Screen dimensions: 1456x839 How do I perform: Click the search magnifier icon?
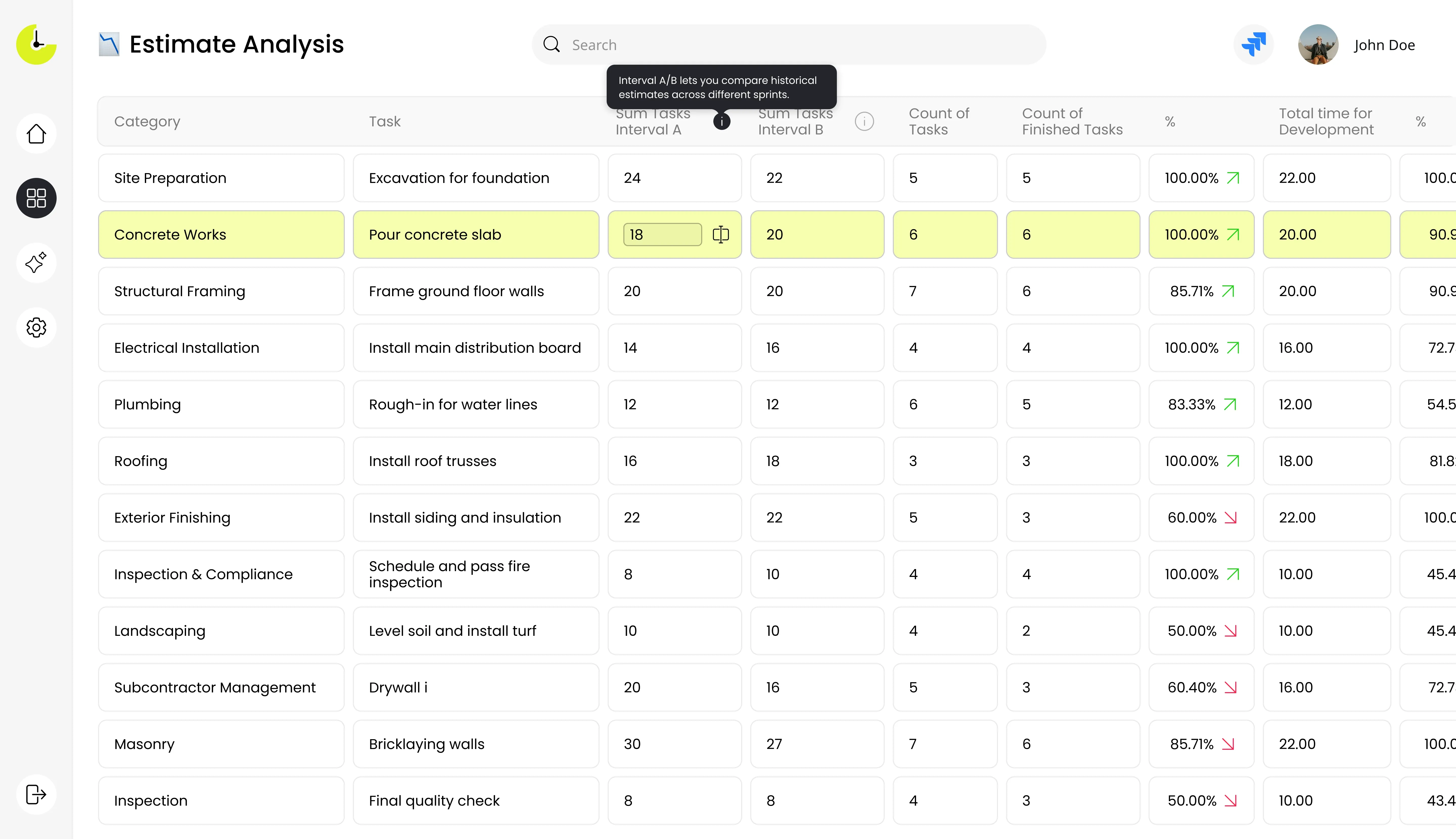click(552, 44)
